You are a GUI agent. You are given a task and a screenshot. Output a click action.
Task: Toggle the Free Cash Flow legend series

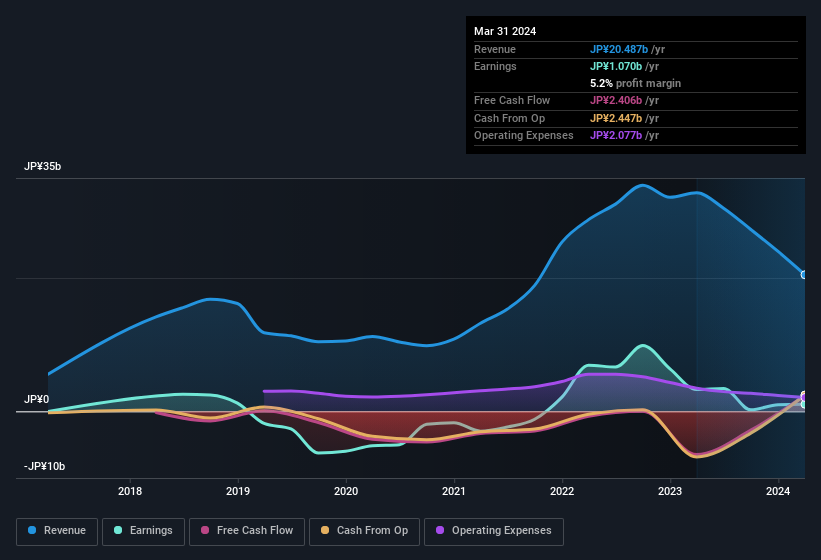coord(247,531)
